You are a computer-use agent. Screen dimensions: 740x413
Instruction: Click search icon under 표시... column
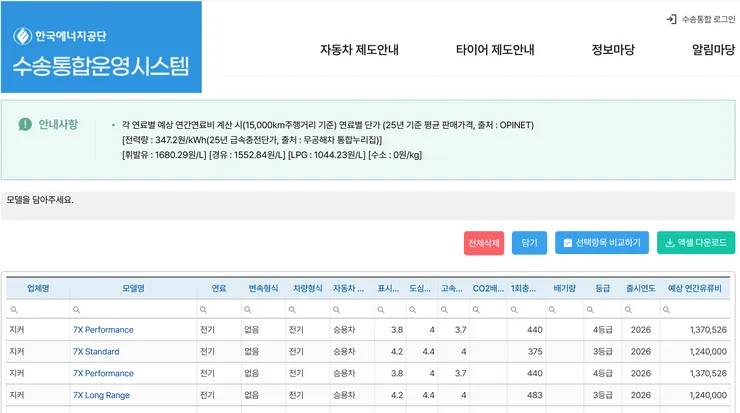click(381, 310)
